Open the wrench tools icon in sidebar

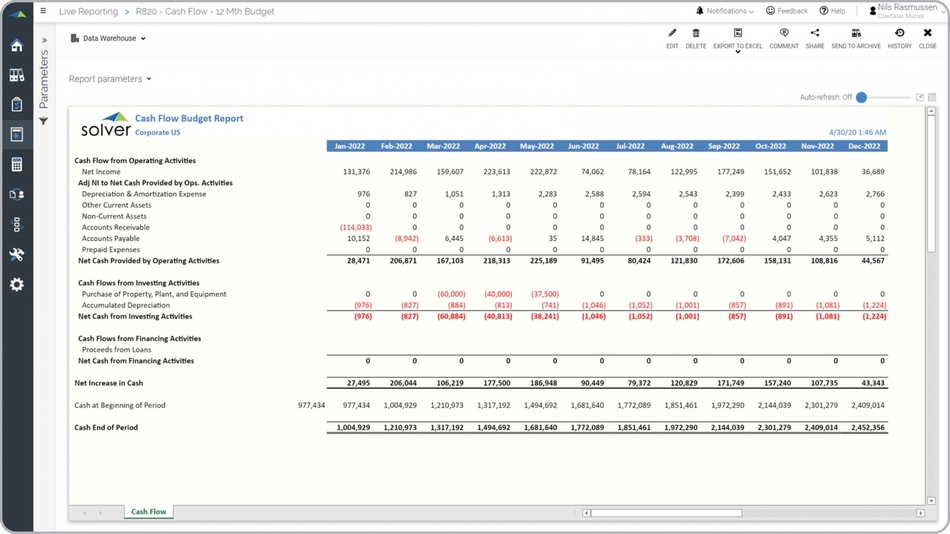[x=16, y=255]
